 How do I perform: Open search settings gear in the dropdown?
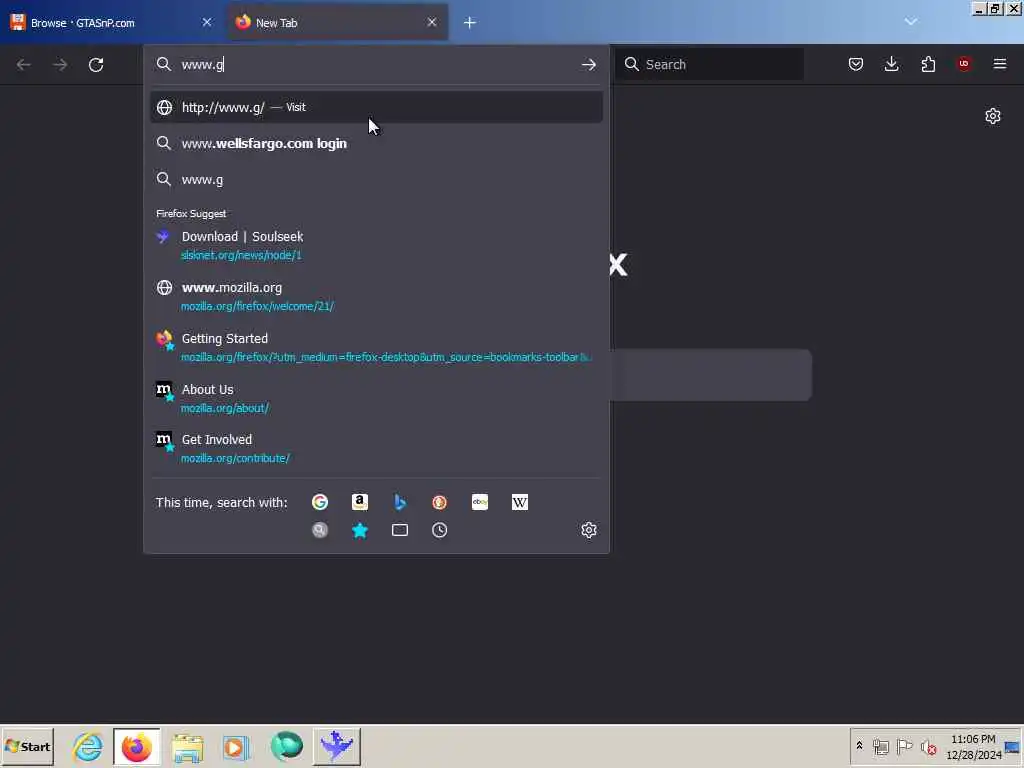point(588,530)
